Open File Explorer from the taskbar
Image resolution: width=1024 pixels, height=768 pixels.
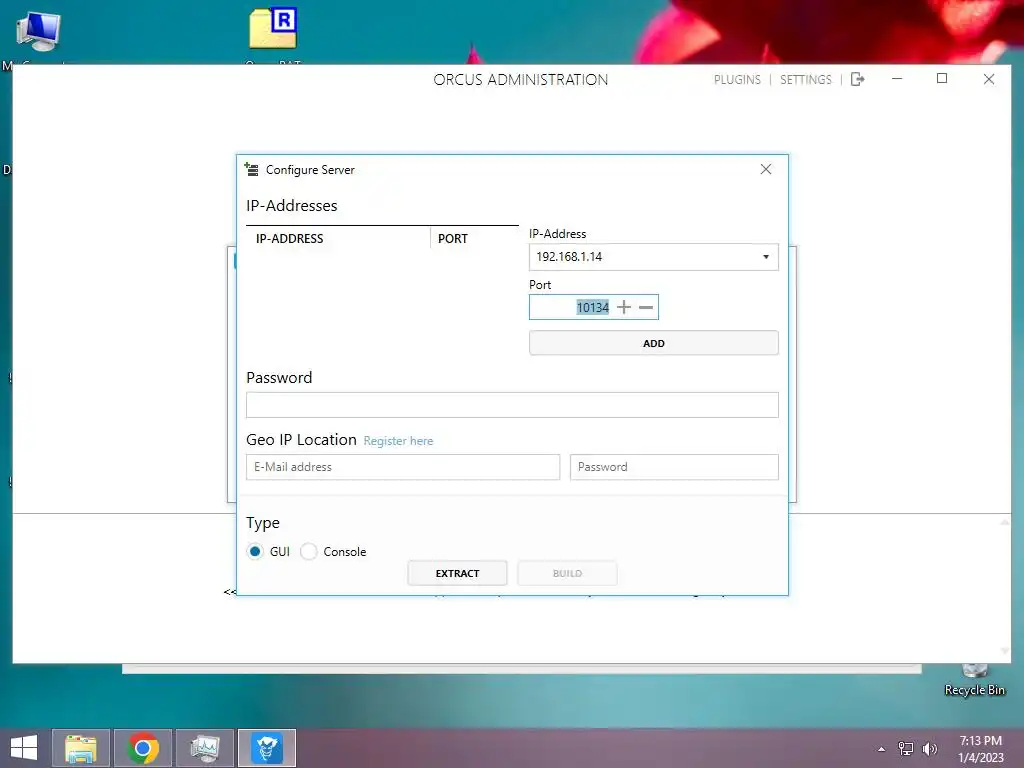click(x=81, y=748)
